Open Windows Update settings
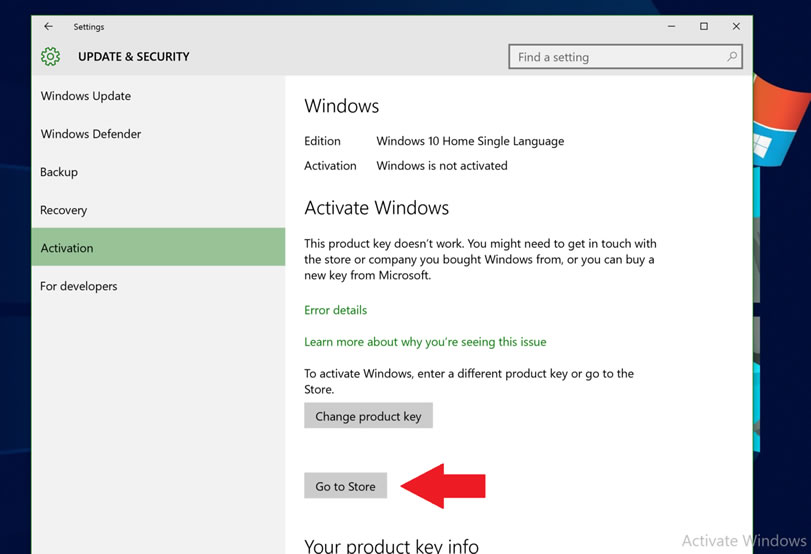Image resolution: width=811 pixels, height=554 pixels. [x=158, y=96]
